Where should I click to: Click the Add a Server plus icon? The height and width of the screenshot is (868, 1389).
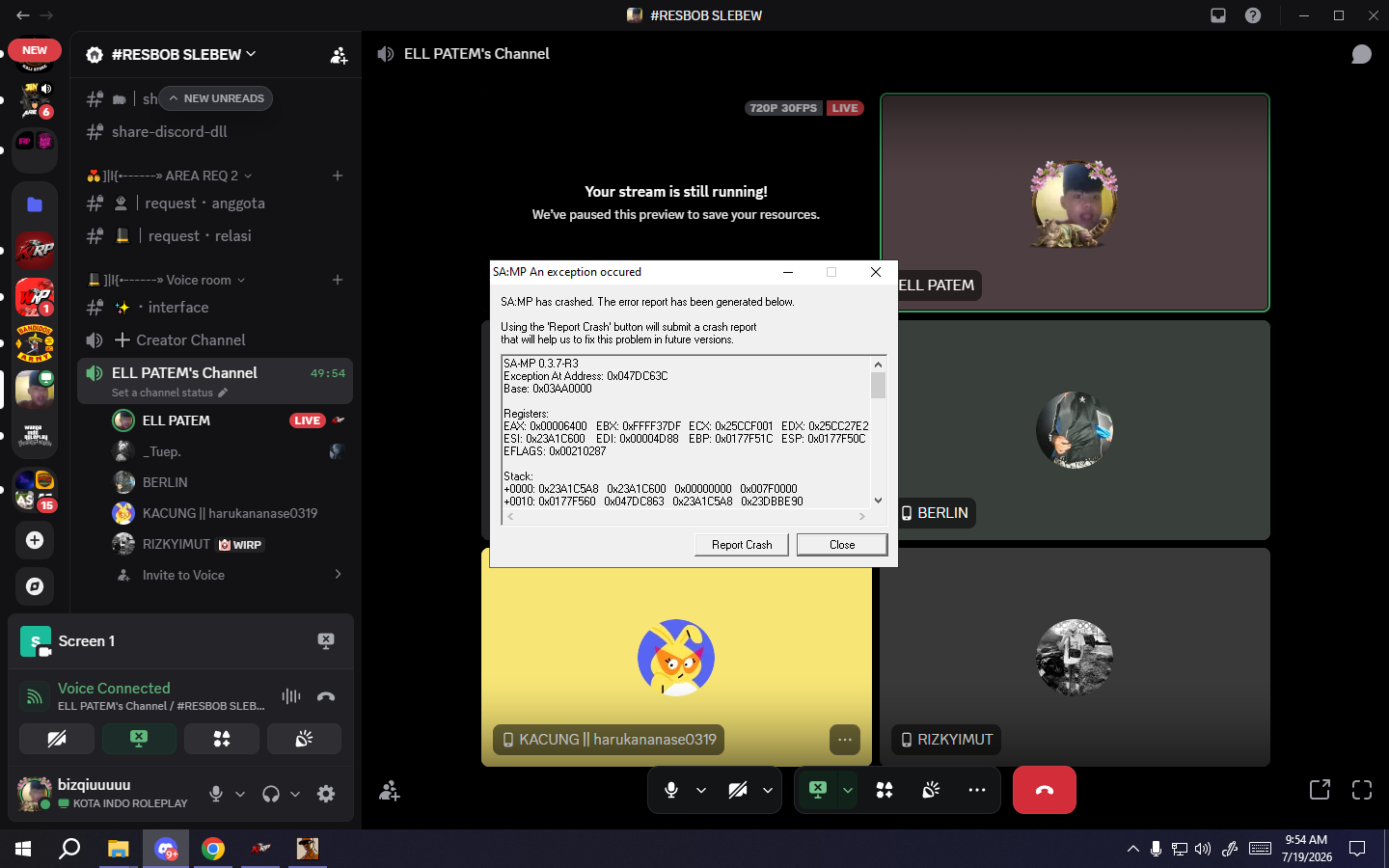[x=35, y=540]
